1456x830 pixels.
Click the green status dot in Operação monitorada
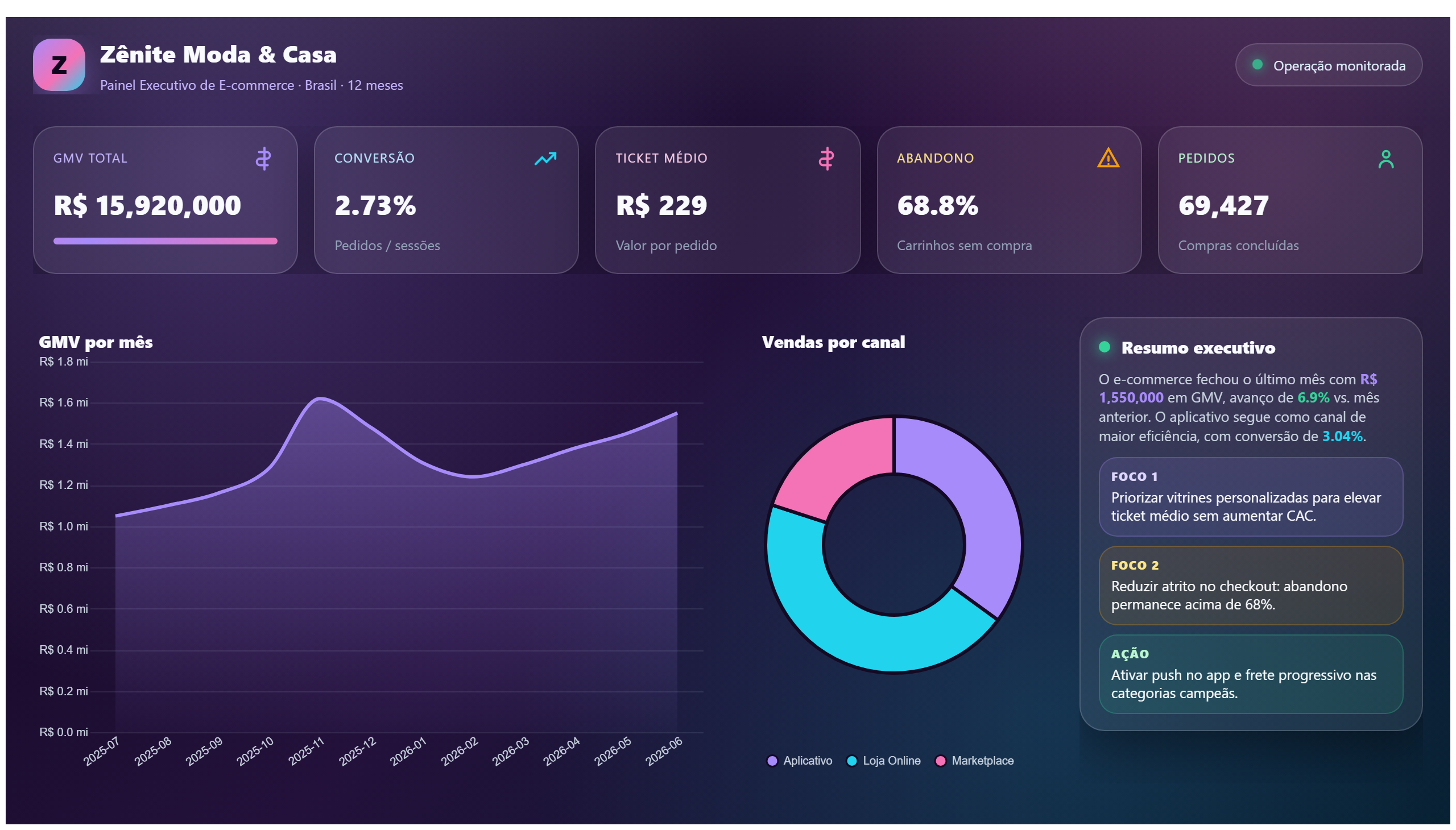coord(1257,64)
